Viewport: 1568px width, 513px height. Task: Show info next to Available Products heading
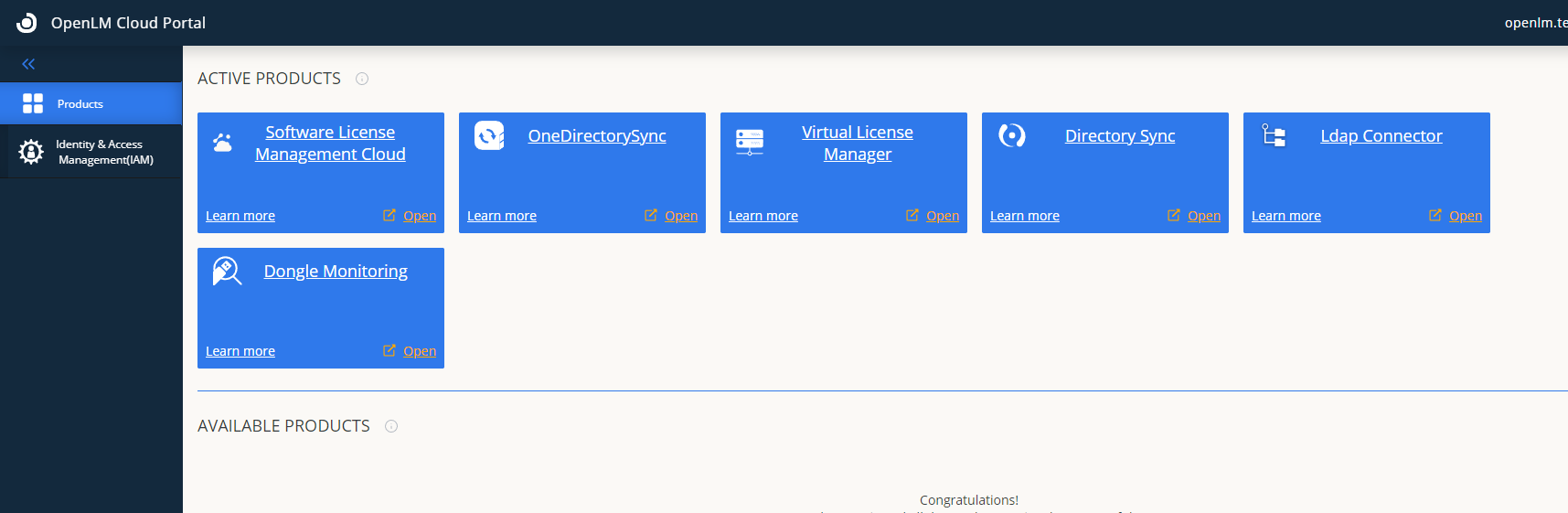point(391,426)
